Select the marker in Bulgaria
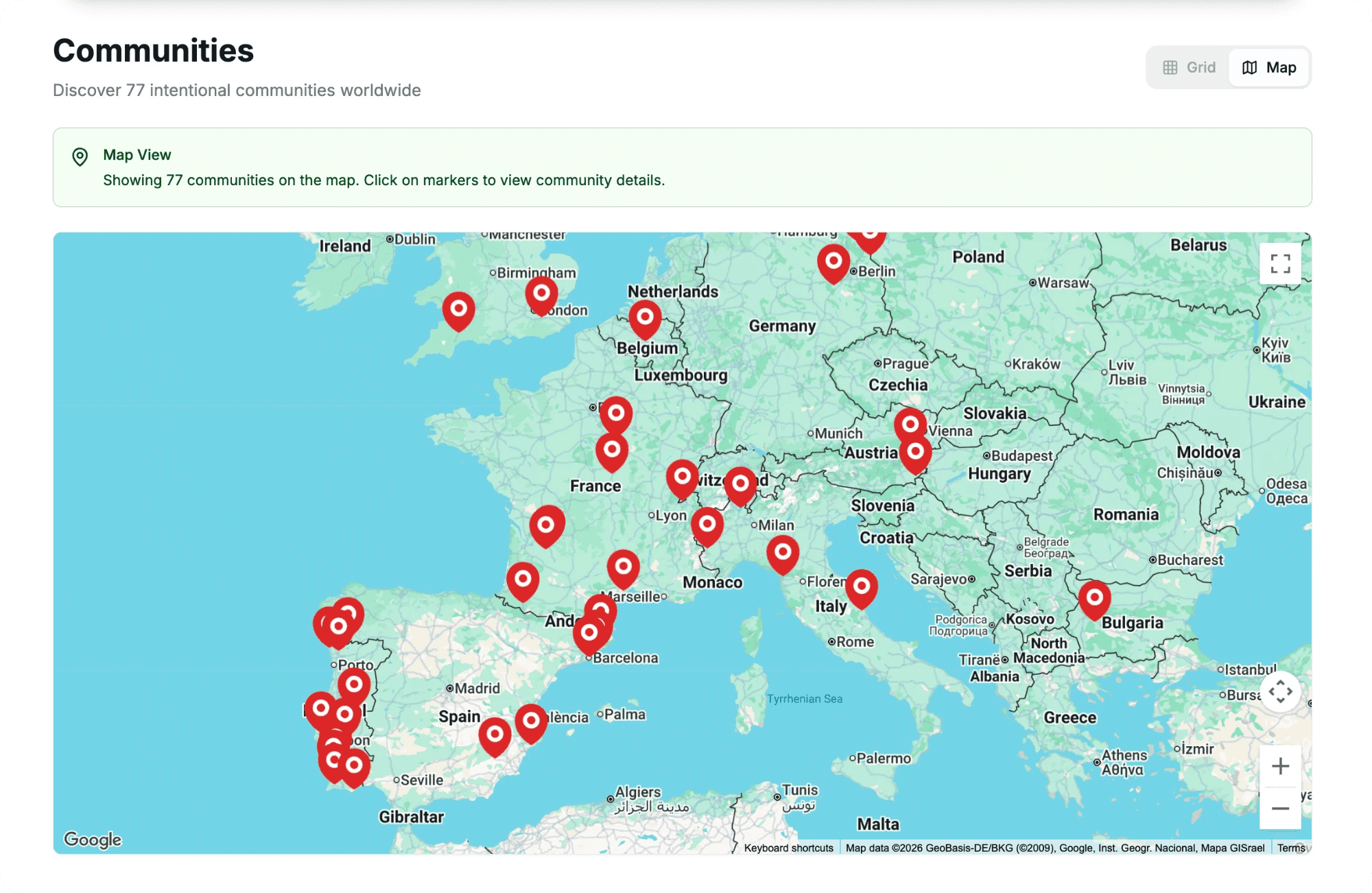 click(1095, 600)
